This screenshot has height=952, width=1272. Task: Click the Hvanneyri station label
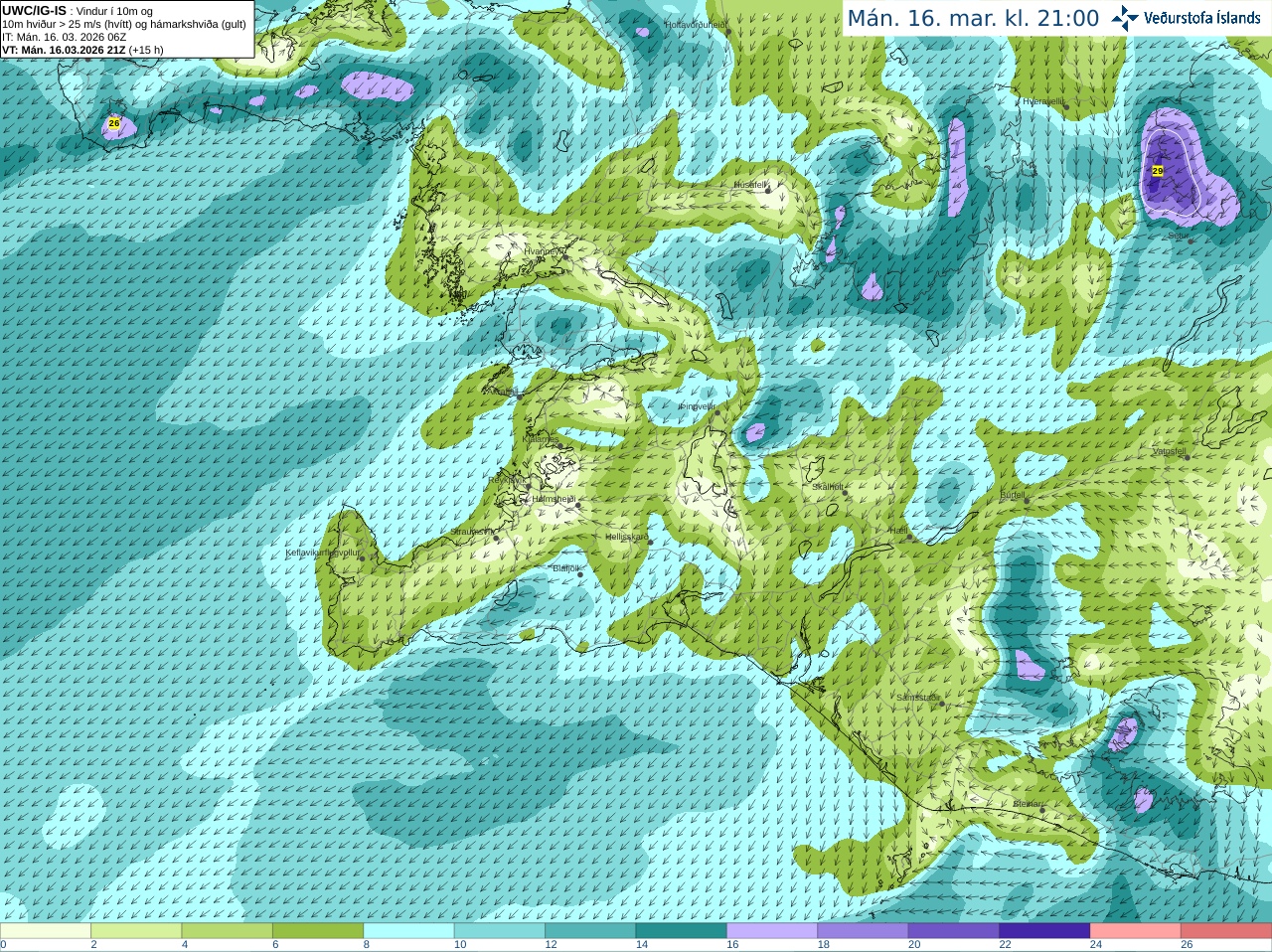click(543, 251)
